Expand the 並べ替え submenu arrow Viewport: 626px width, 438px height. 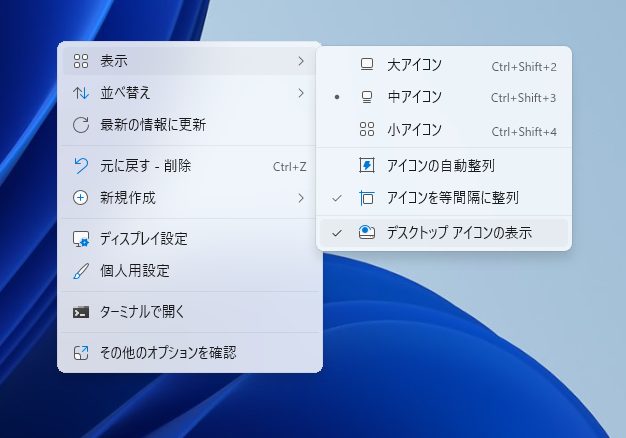click(301, 93)
